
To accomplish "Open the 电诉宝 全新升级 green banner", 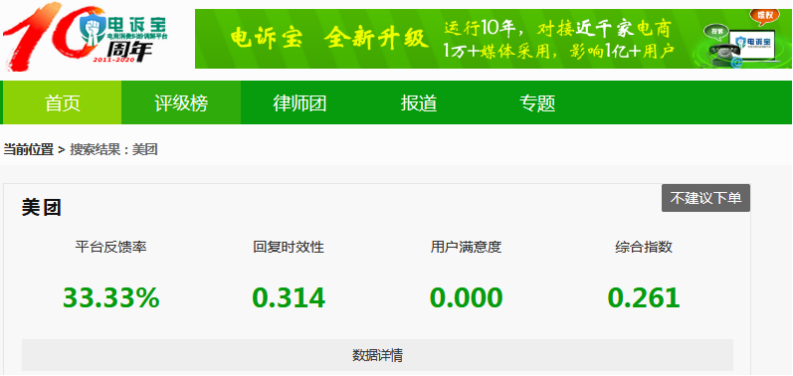I will click(493, 39).
